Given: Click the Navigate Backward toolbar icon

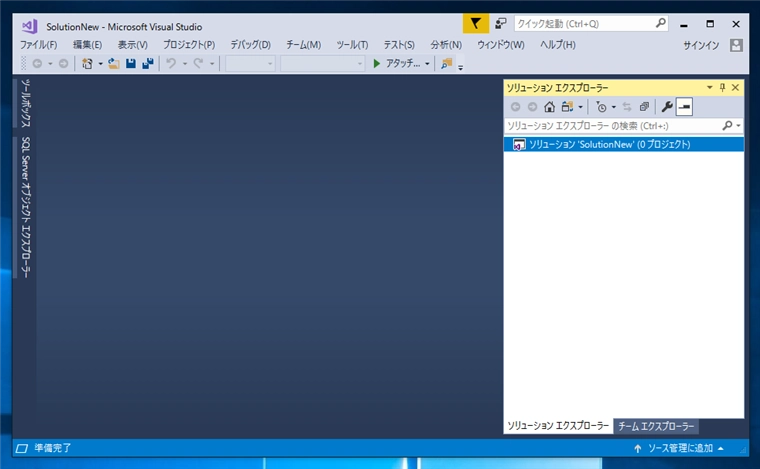Looking at the screenshot, I should click(37, 63).
